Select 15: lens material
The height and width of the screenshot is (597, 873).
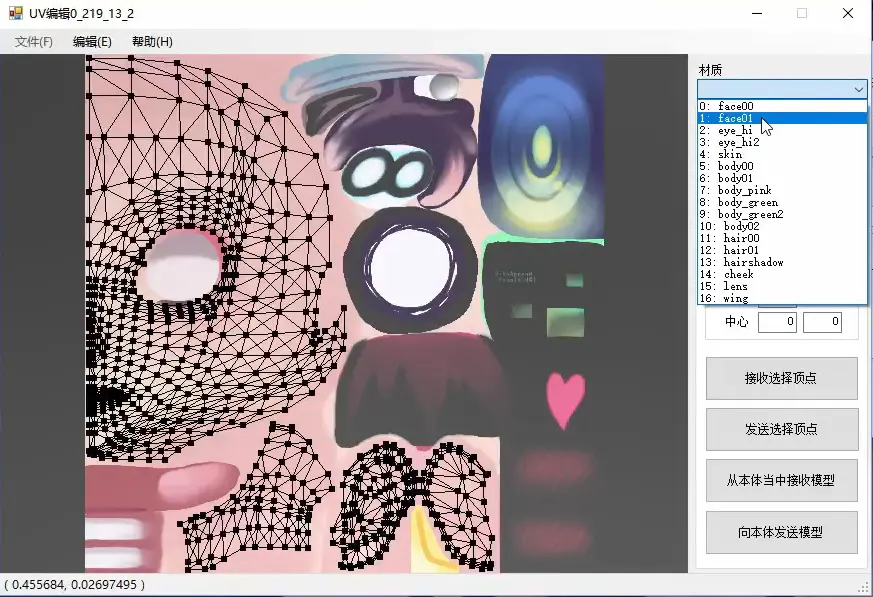782,286
